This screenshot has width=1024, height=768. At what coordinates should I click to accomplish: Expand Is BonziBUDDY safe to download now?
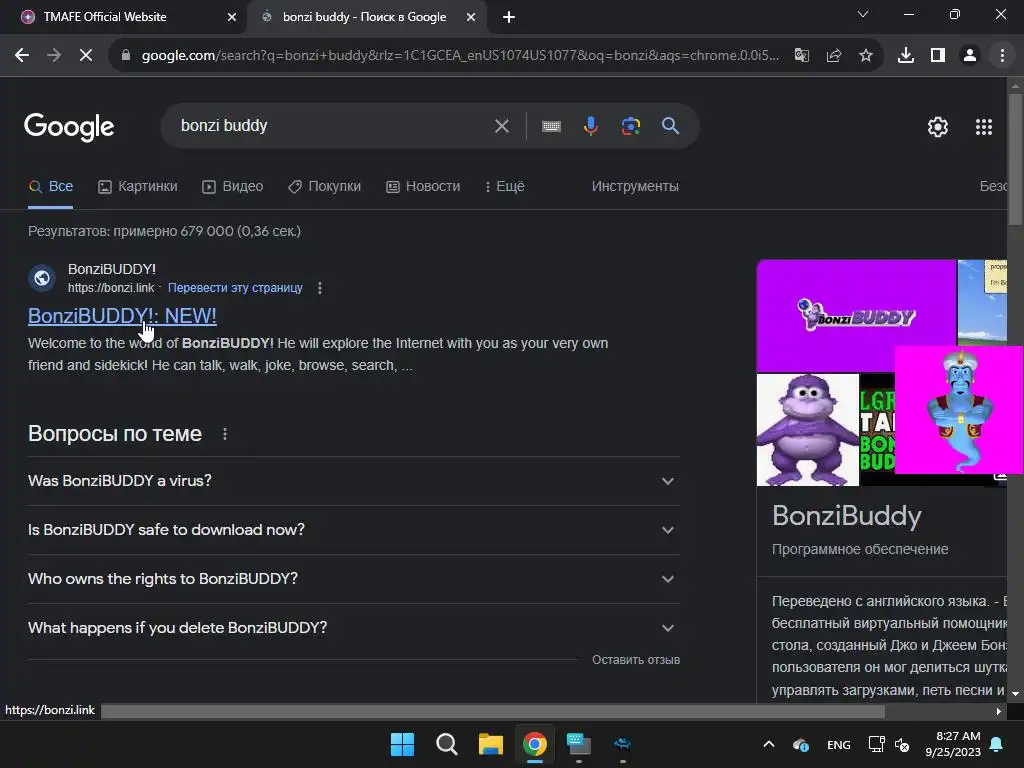coord(354,530)
